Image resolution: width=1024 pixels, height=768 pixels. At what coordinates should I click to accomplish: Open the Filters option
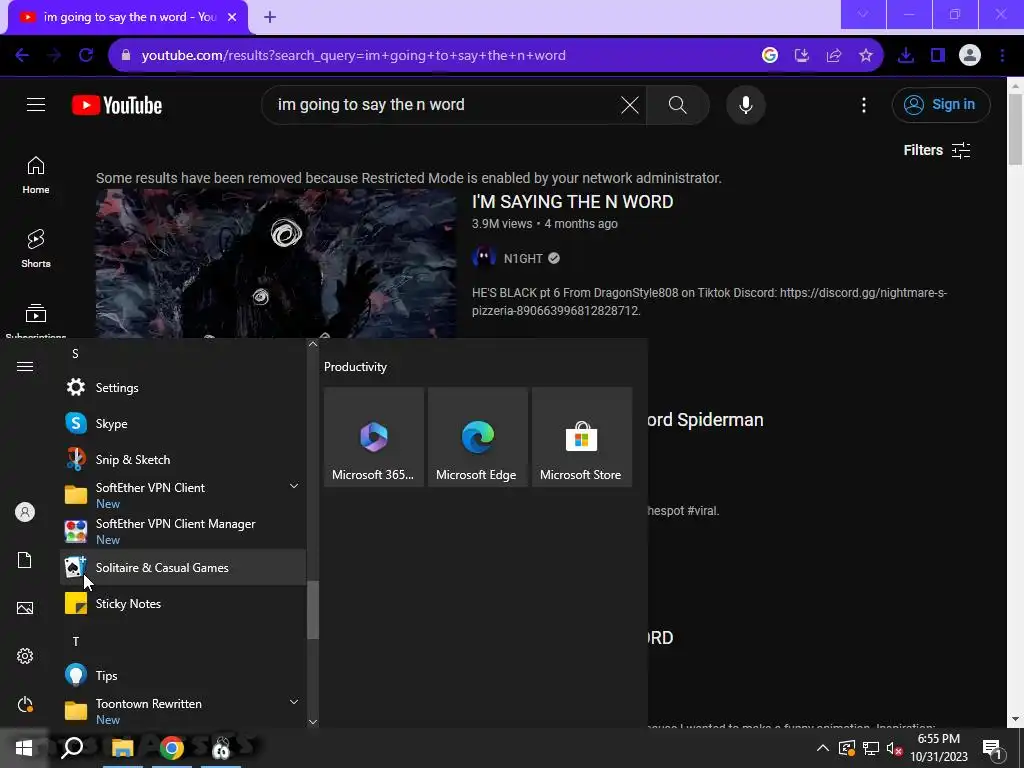point(936,150)
